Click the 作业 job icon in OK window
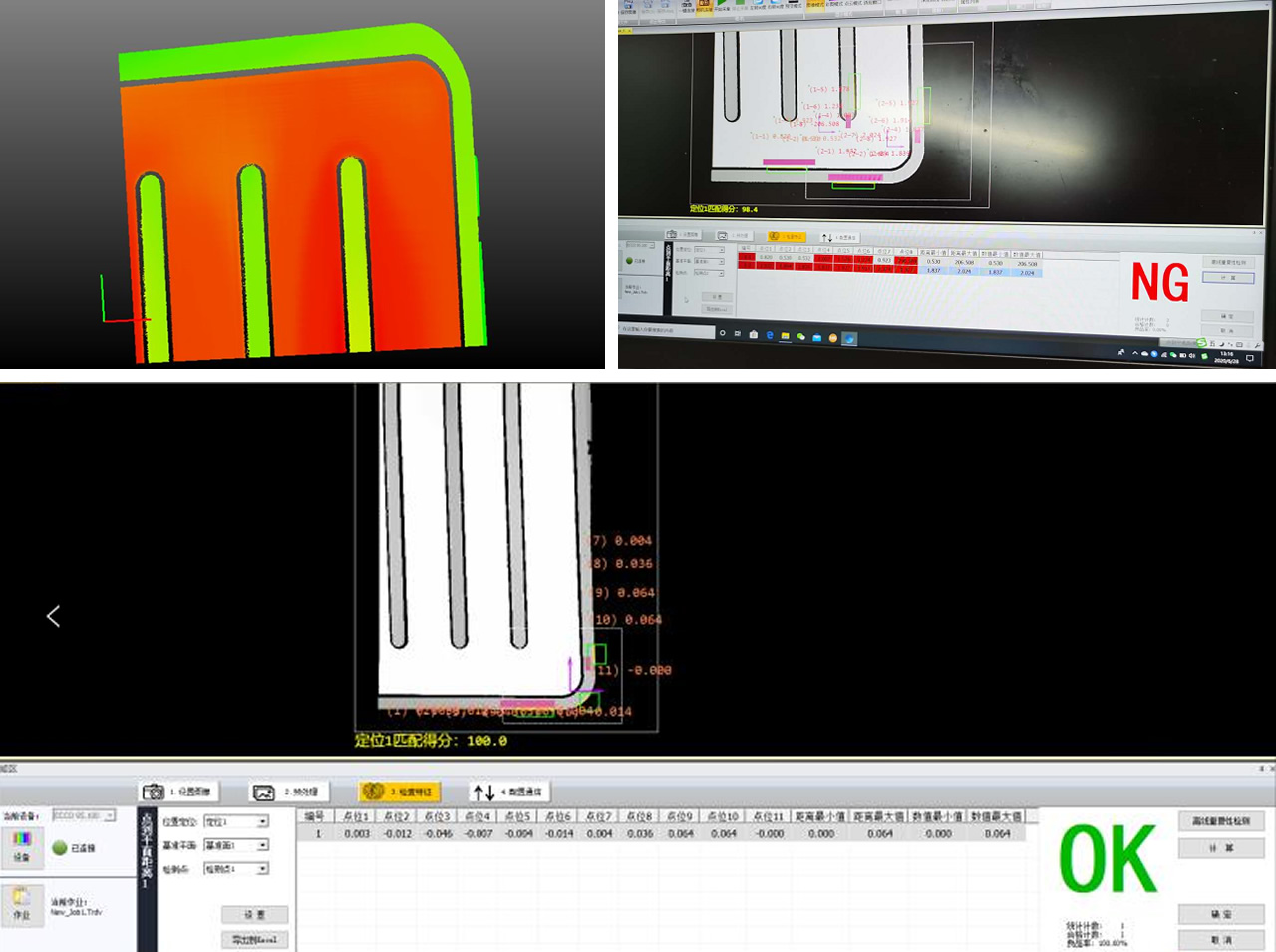1276x952 pixels. tap(22, 905)
